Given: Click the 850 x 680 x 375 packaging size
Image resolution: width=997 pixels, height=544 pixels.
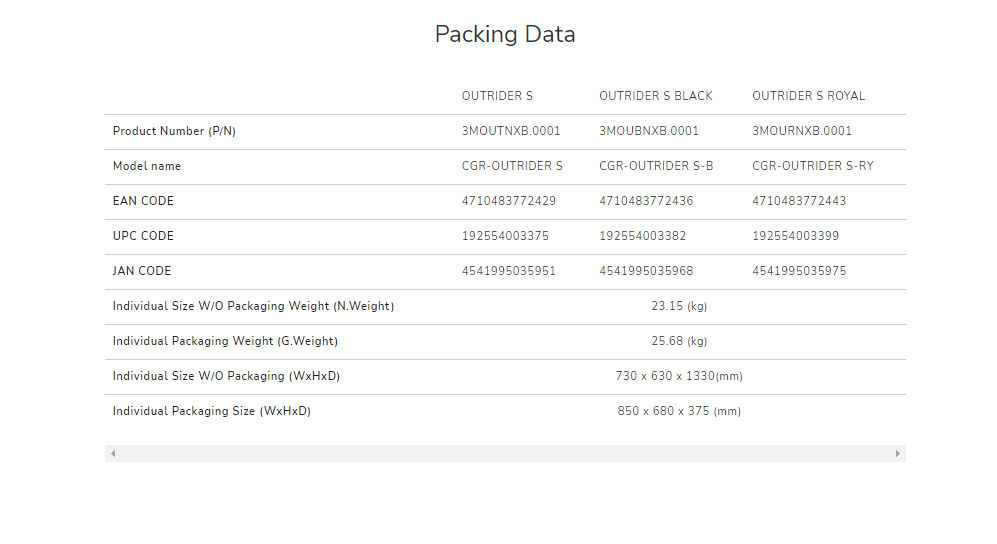Looking at the screenshot, I should tap(679, 411).
